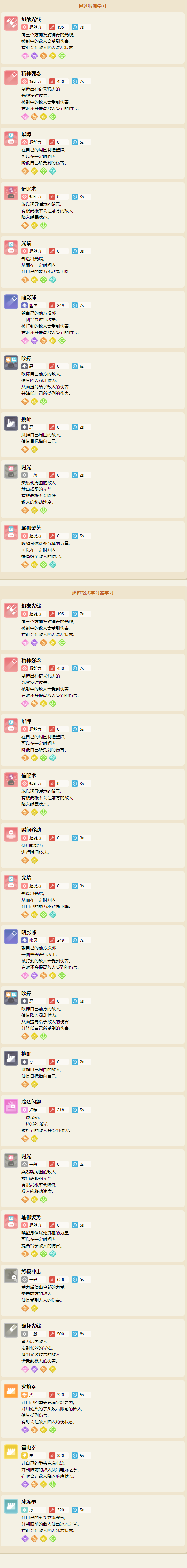Screen dimensions: 187x1568
Task: Select the teal 冰冻拳 move icon
Action: point(11,1506)
